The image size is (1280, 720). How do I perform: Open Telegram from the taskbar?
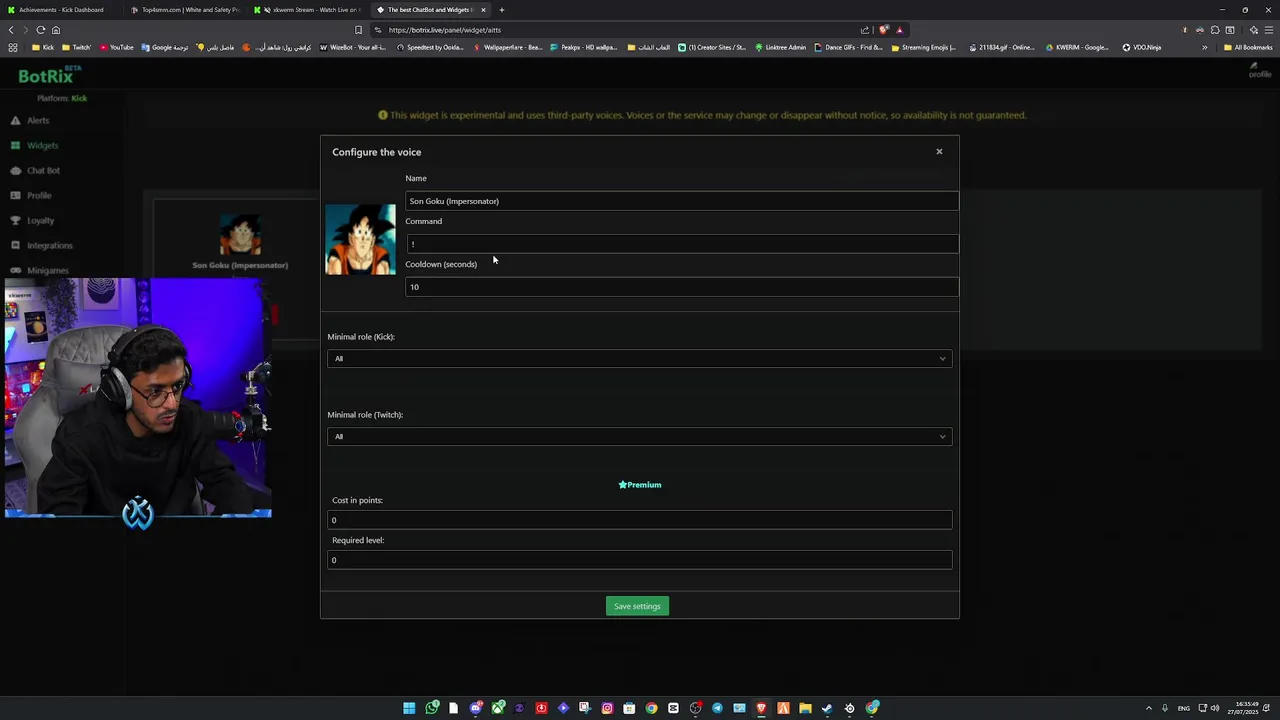pyautogui.click(x=717, y=708)
